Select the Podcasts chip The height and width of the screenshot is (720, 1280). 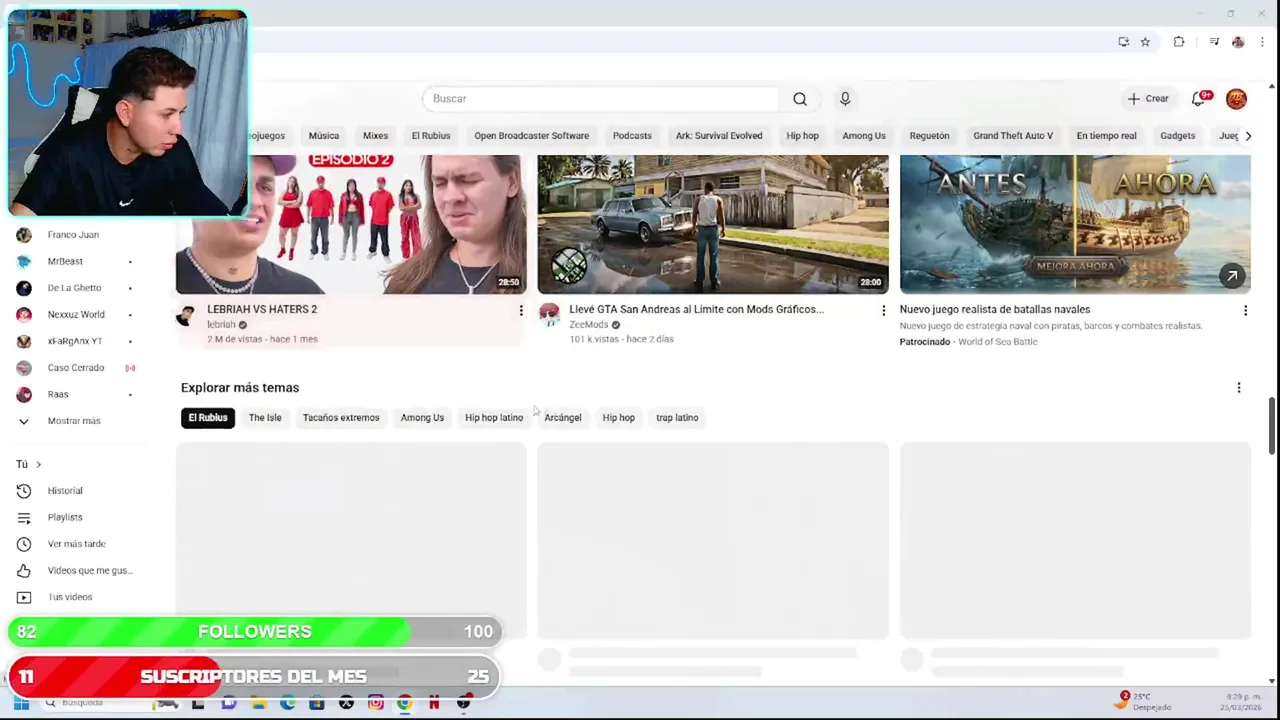(x=632, y=136)
